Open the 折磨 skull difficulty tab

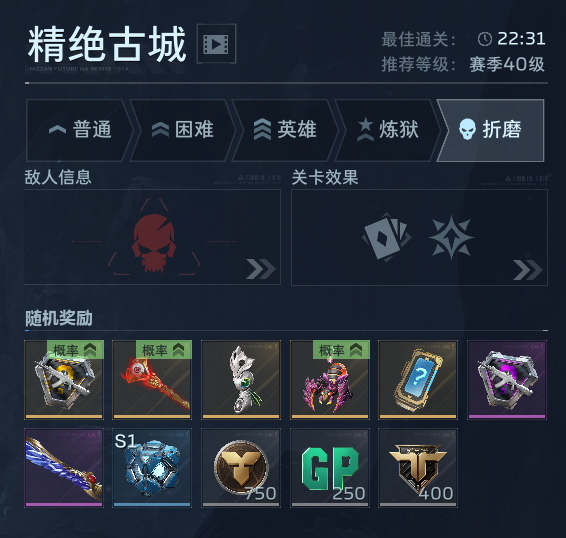(x=490, y=130)
